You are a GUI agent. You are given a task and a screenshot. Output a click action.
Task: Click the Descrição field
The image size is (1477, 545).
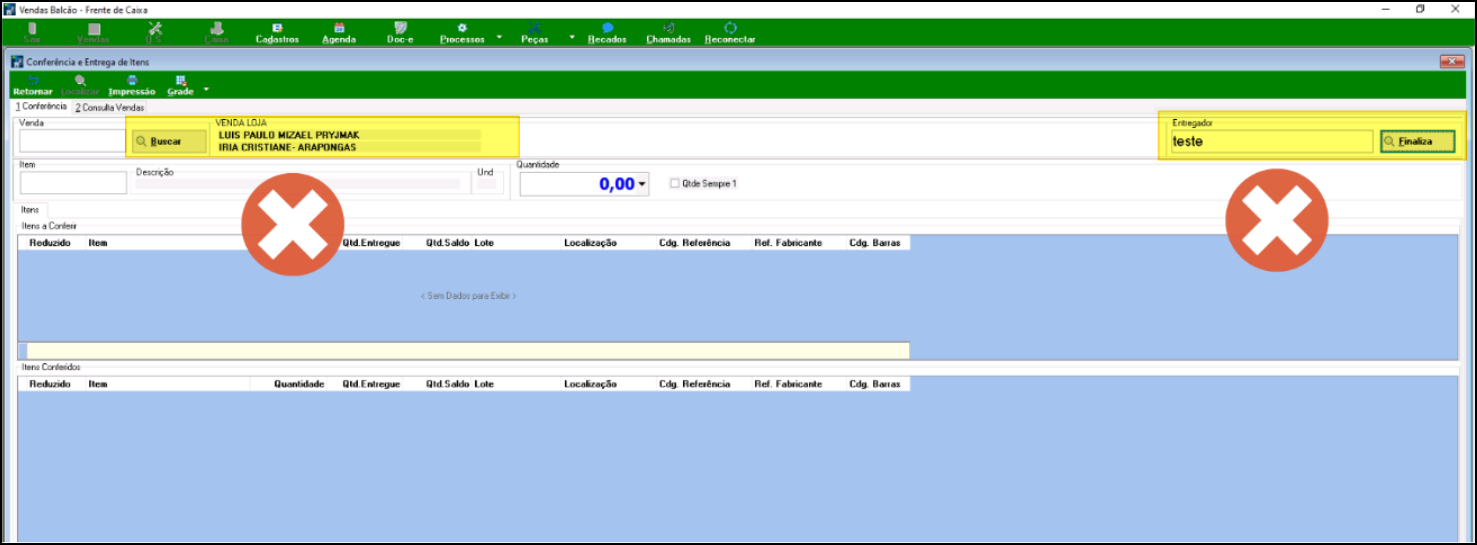click(x=298, y=184)
